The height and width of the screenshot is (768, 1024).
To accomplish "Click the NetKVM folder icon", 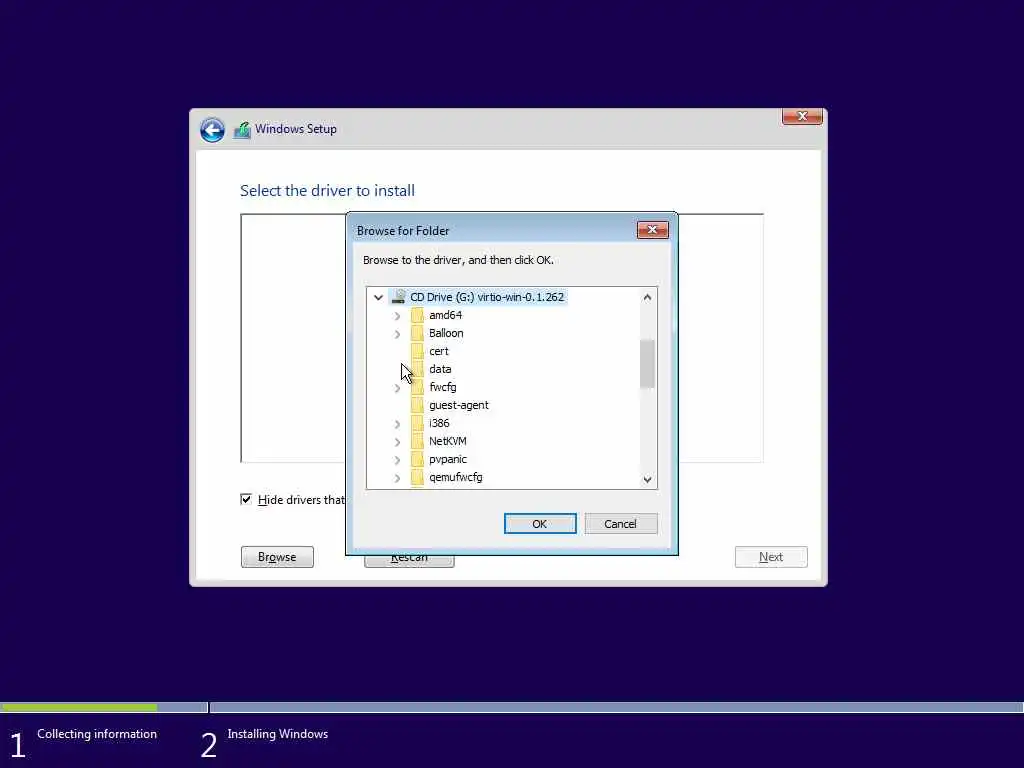I will (x=417, y=441).
